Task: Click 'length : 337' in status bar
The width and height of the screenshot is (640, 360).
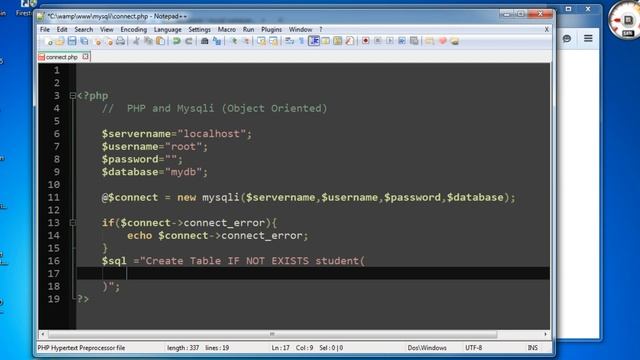Action: (x=183, y=348)
